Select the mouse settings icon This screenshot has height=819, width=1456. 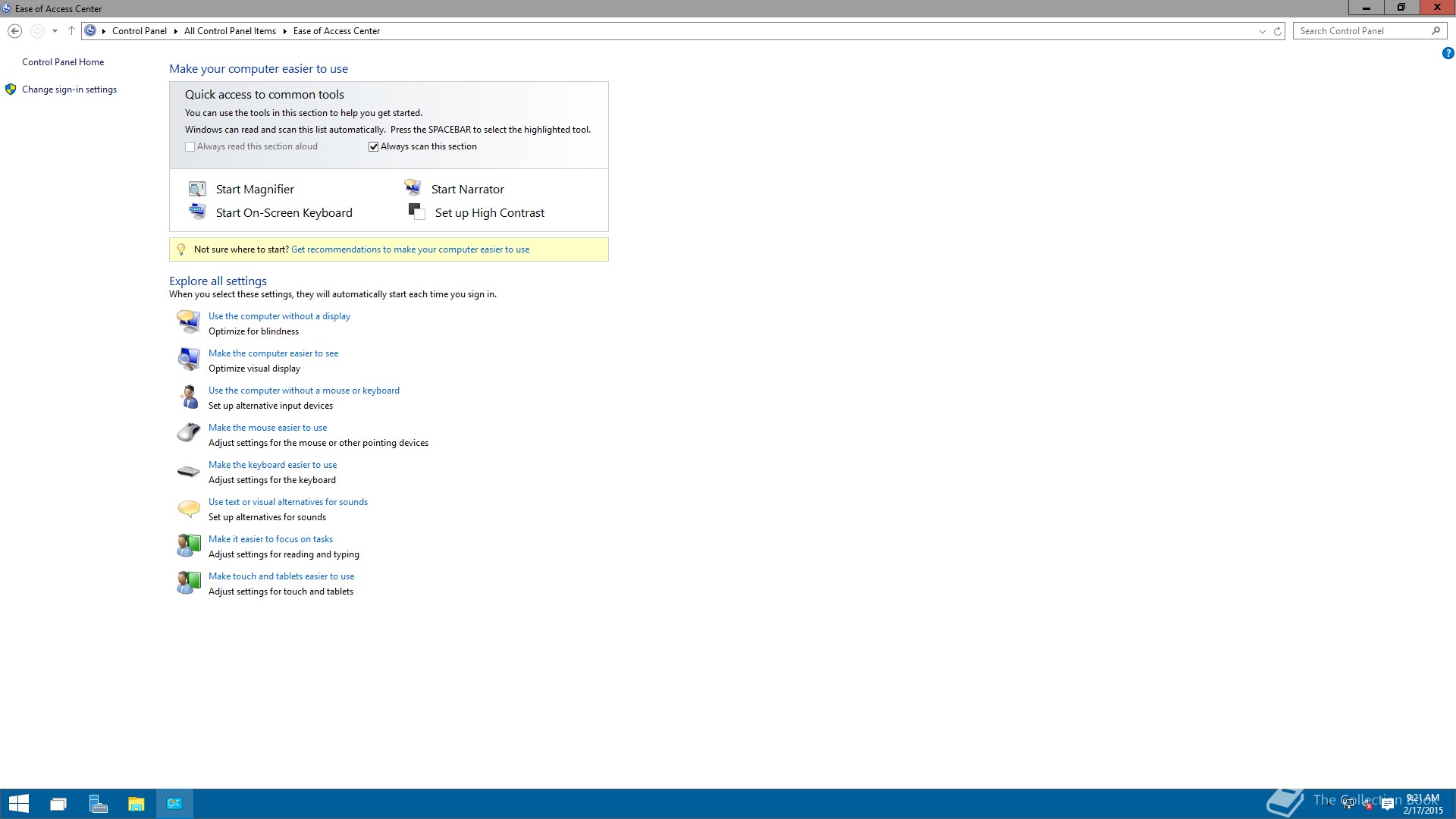188,433
